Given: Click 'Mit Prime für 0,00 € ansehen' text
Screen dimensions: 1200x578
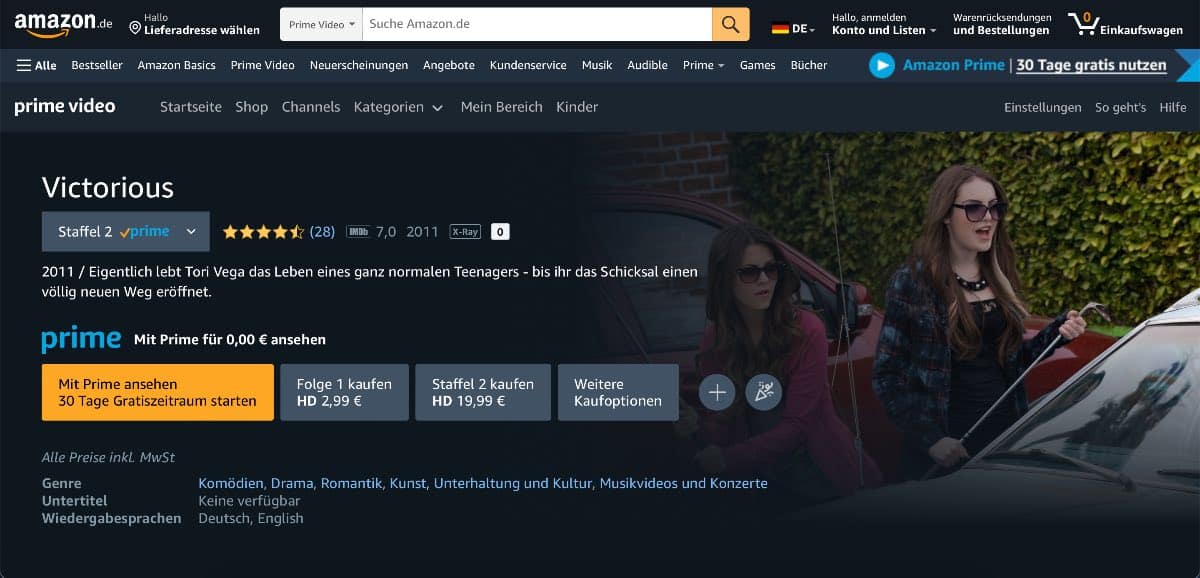Looking at the screenshot, I should [x=230, y=340].
